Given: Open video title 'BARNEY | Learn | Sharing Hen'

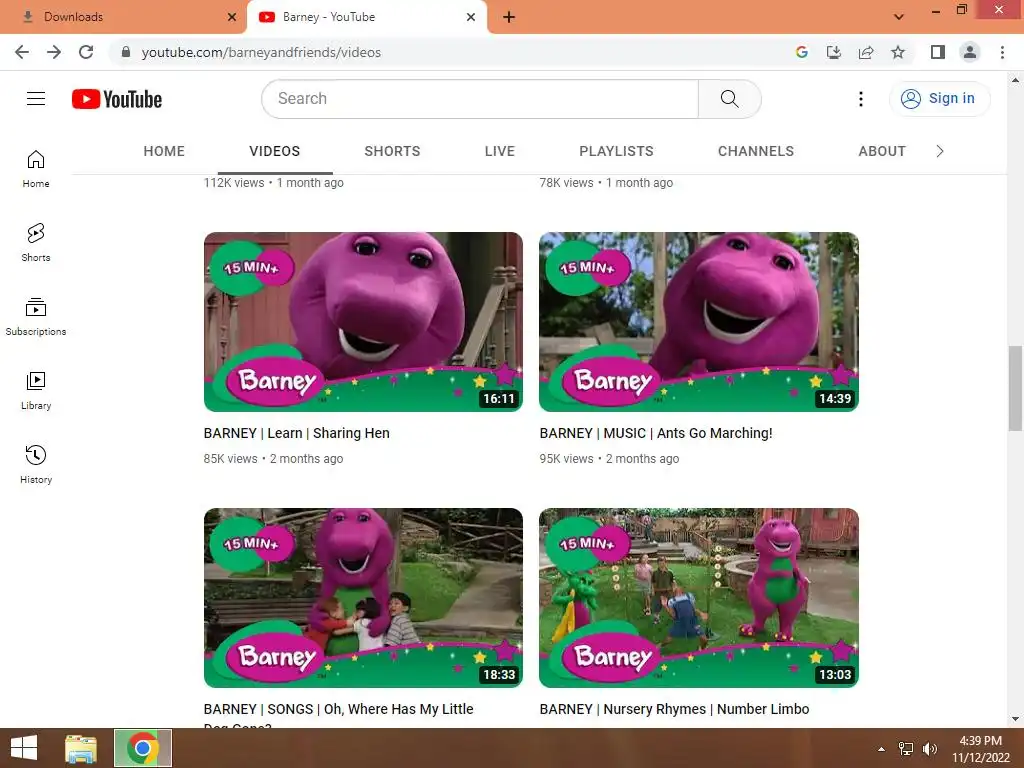Looking at the screenshot, I should [x=296, y=433].
